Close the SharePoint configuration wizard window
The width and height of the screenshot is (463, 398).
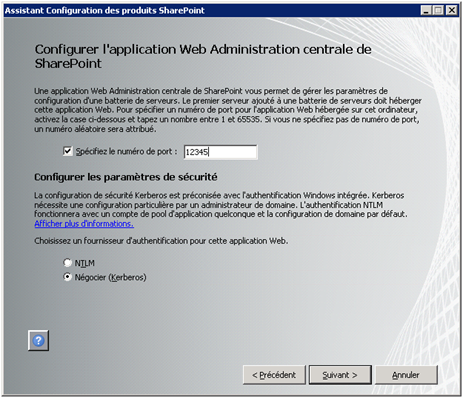451,10
